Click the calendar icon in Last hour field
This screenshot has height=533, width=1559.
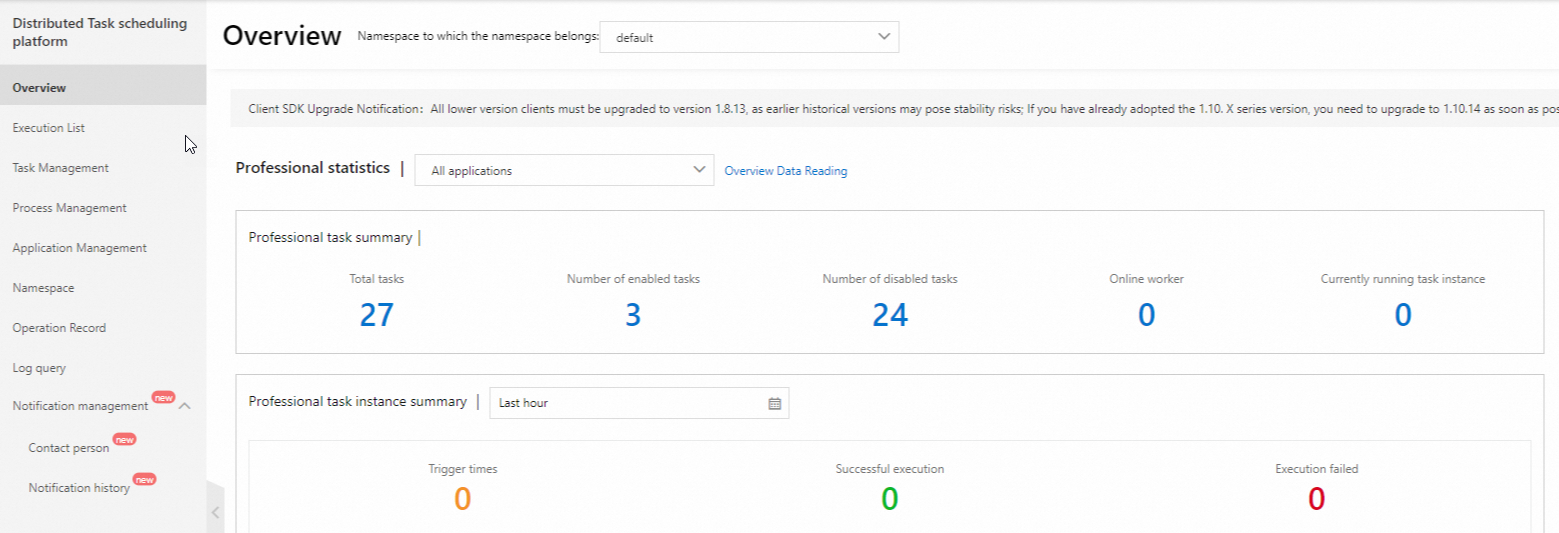point(774,403)
